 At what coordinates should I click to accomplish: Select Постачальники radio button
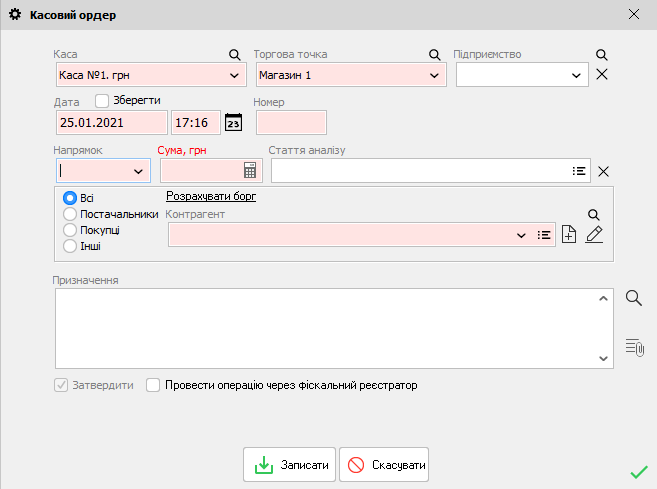point(70,213)
